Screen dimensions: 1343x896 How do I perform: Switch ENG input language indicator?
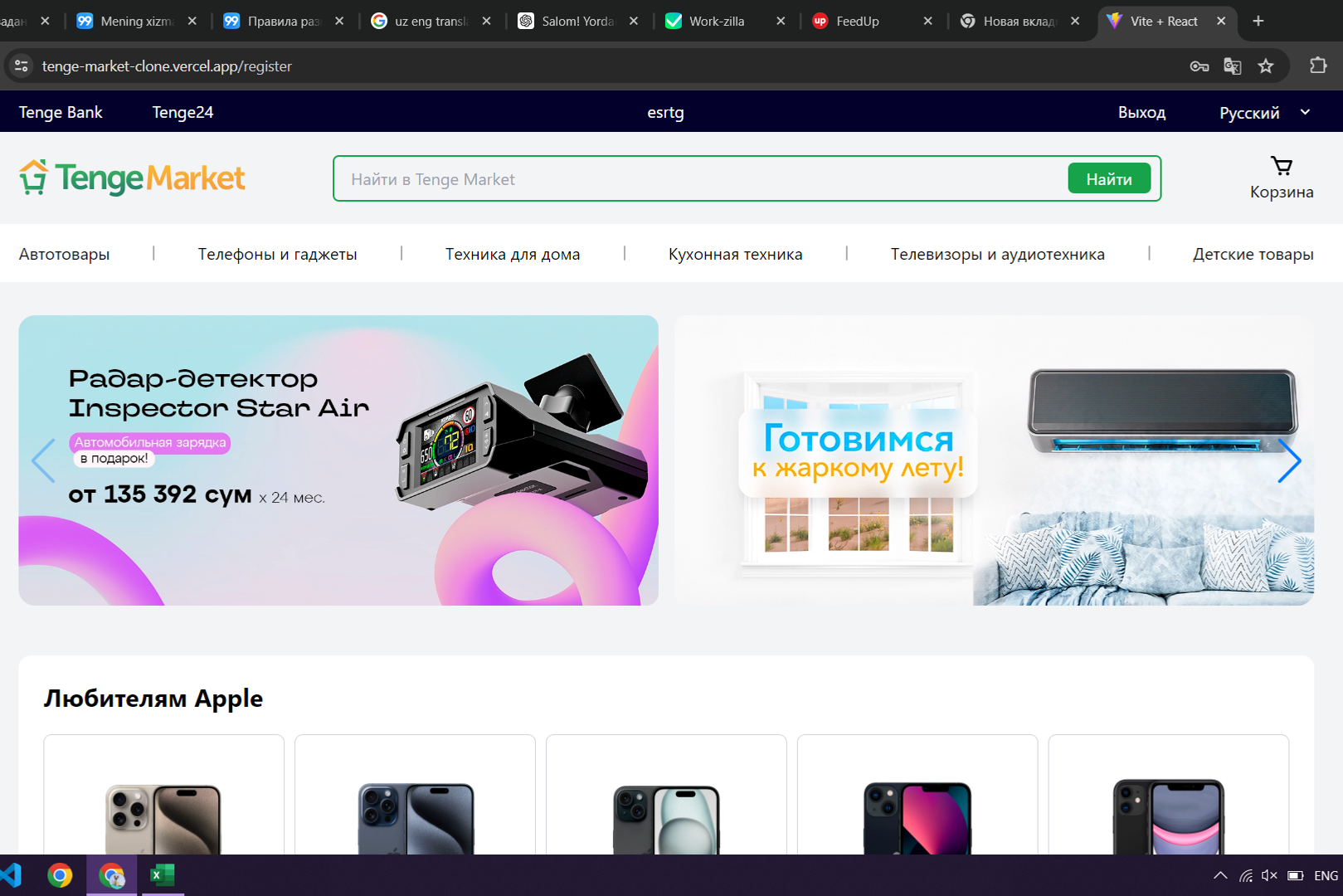(x=1326, y=875)
